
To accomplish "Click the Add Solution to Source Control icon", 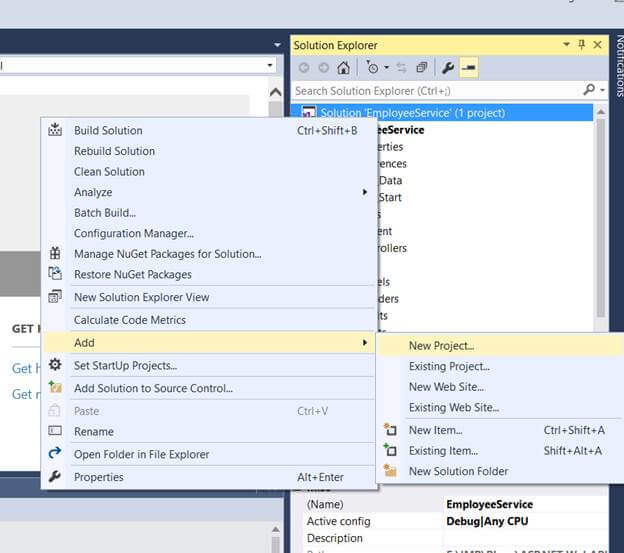I will [x=55, y=387].
